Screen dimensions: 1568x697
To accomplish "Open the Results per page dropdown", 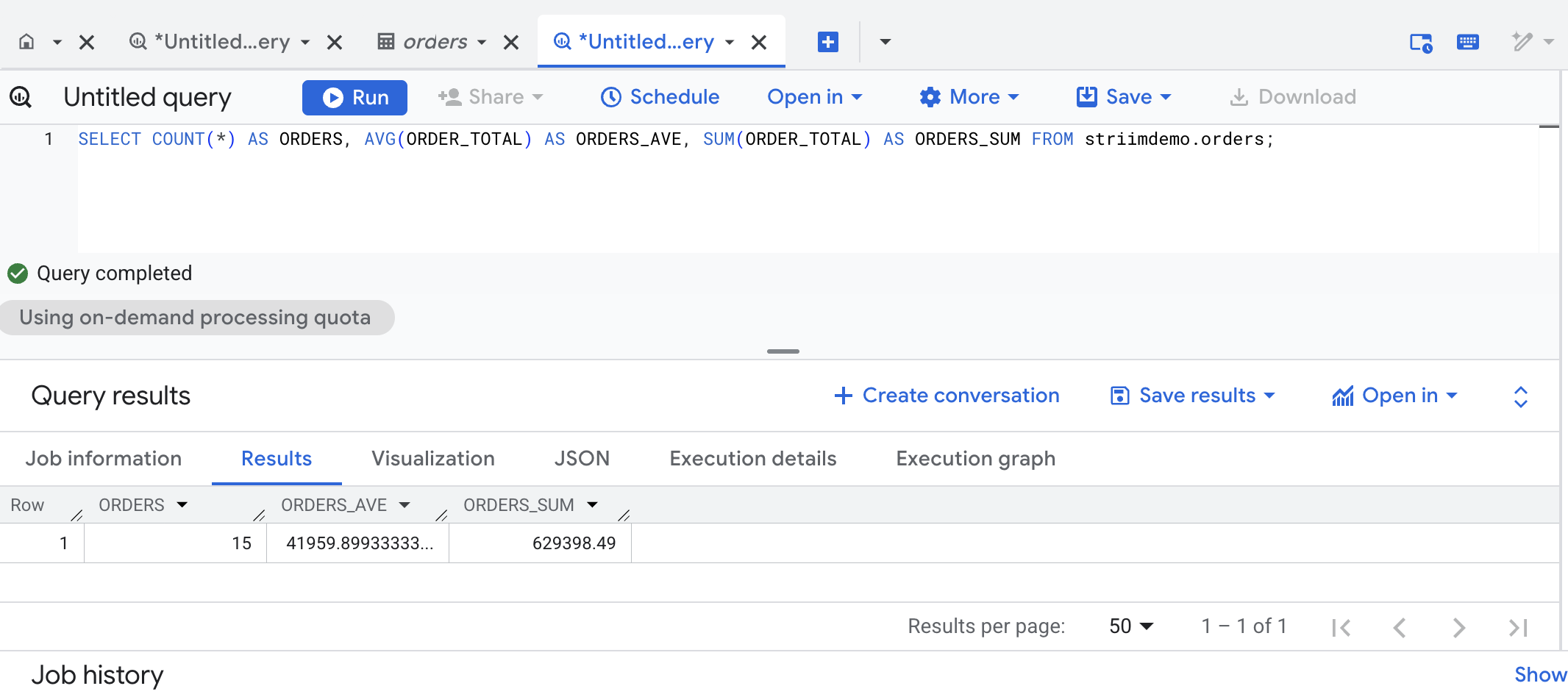I will (x=1130, y=626).
